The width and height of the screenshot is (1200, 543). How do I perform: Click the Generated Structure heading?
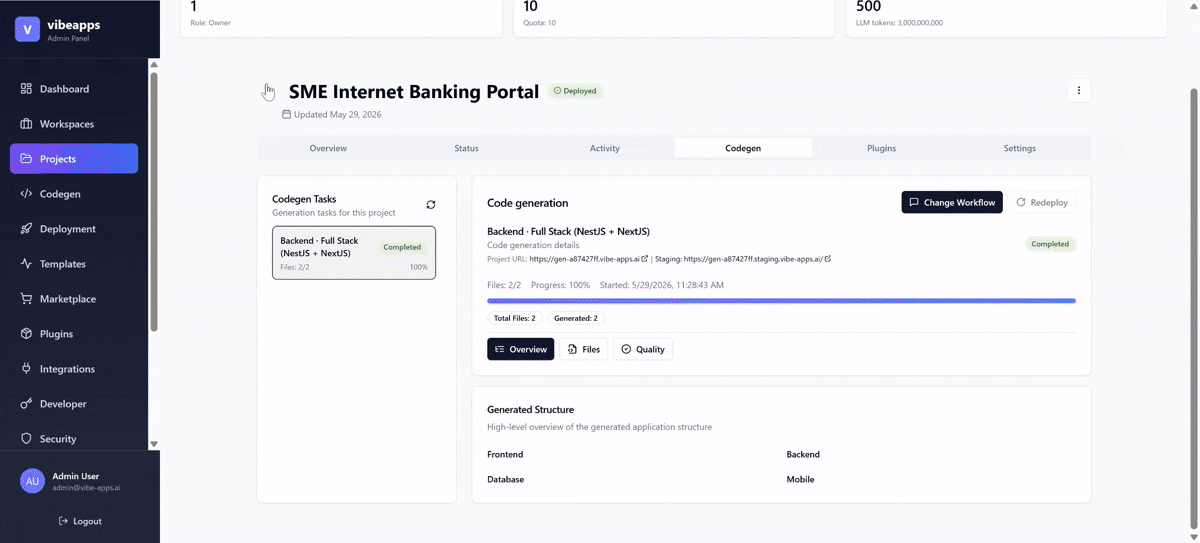(530, 409)
